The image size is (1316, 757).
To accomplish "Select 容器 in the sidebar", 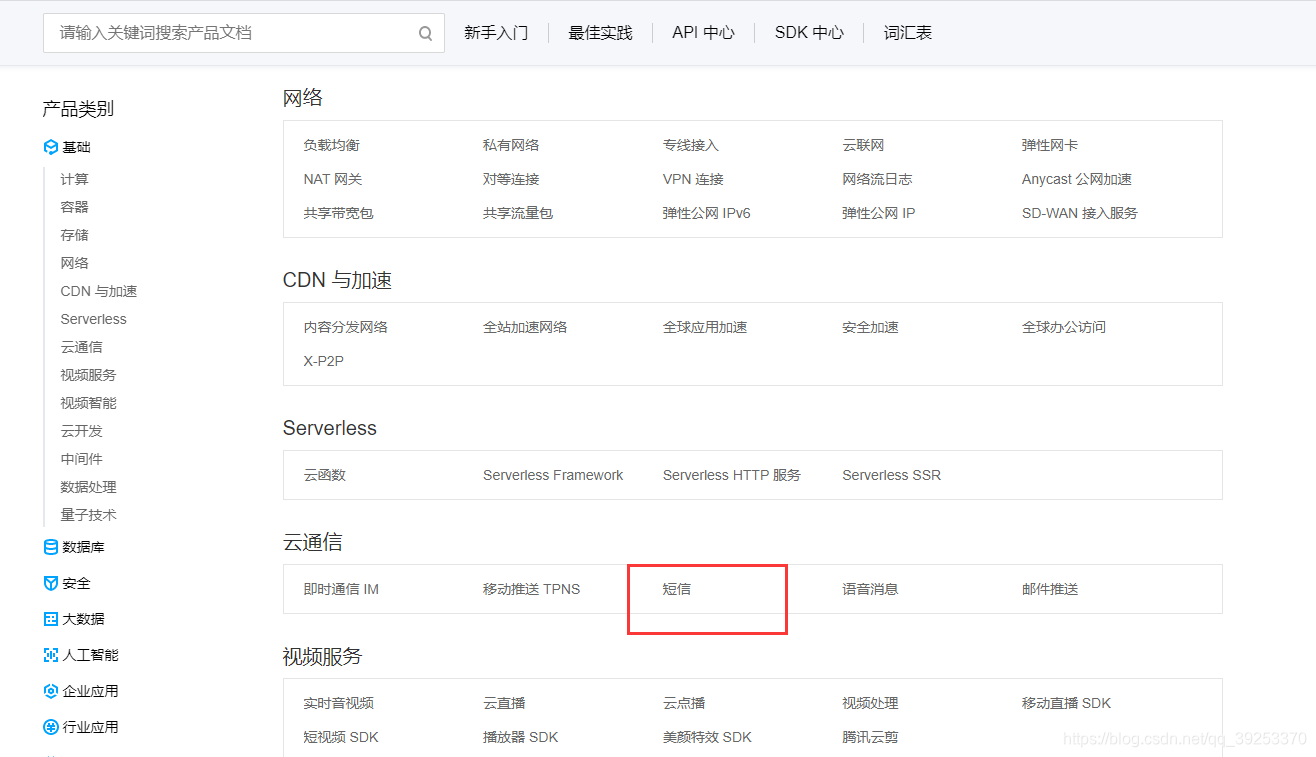I will coord(74,207).
